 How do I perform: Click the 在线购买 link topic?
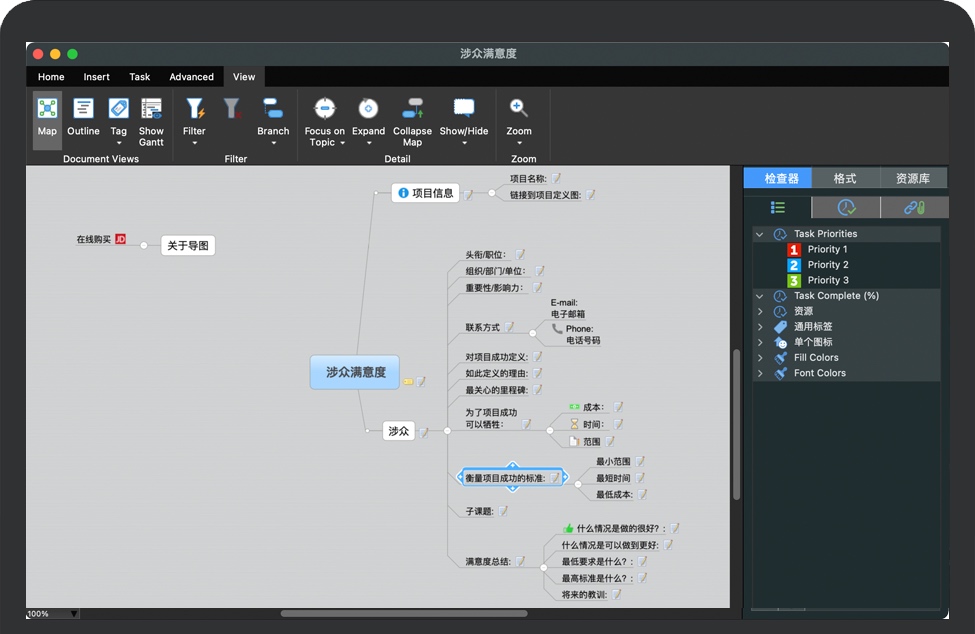point(94,240)
